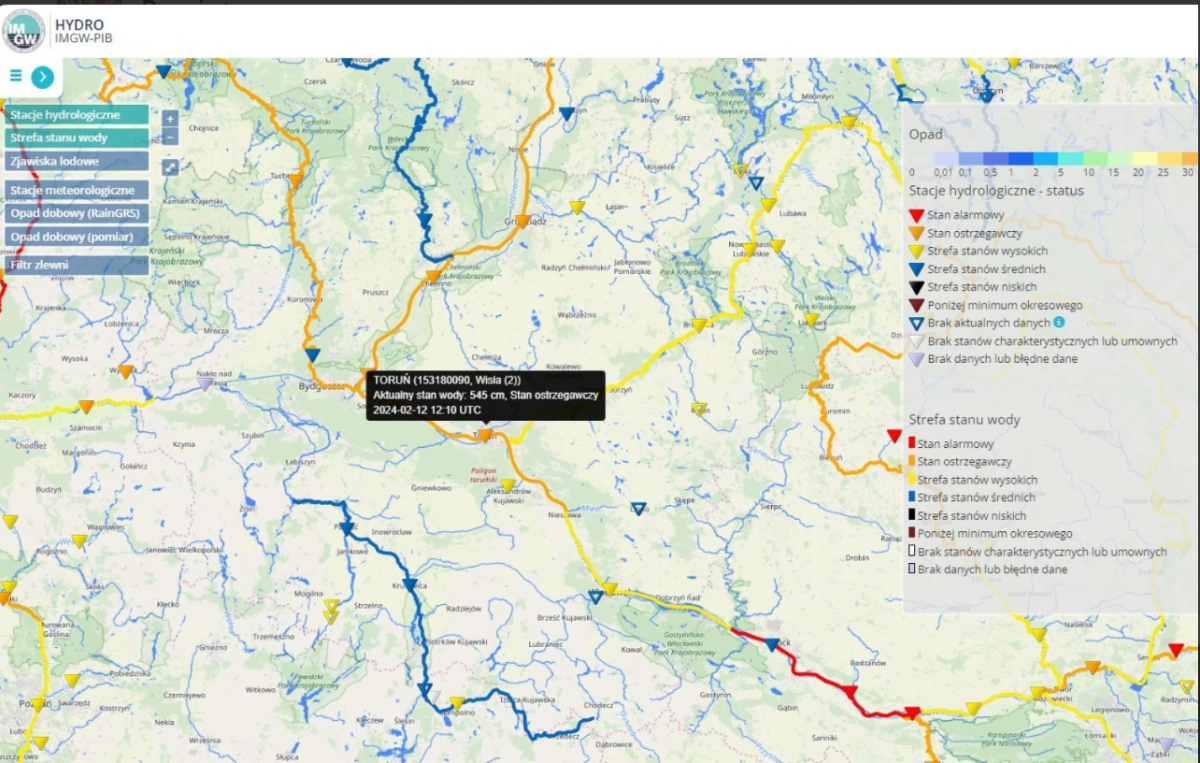Select the red alarm marker near Bieżuń

point(894,436)
